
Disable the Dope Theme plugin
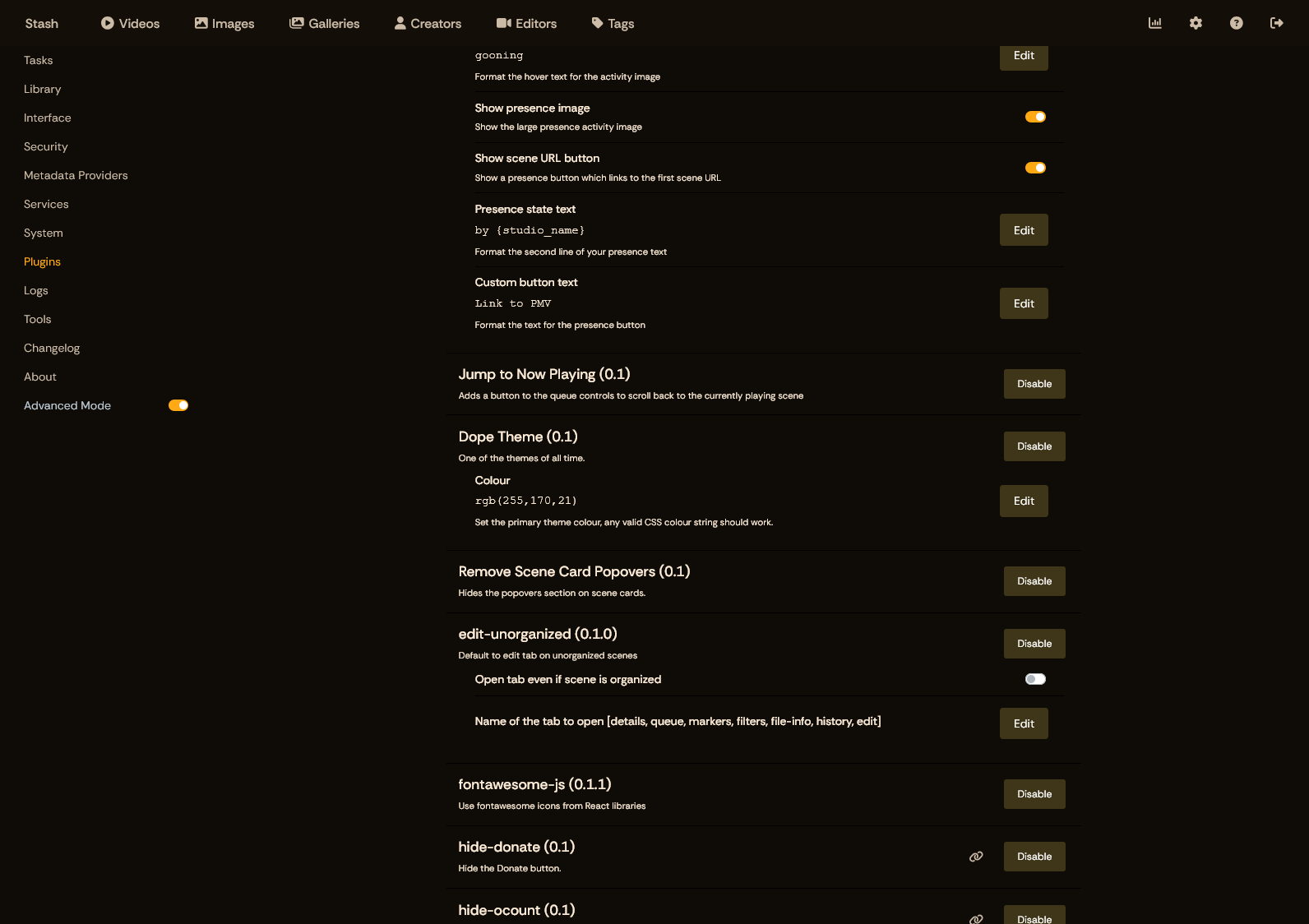pos(1034,446)
